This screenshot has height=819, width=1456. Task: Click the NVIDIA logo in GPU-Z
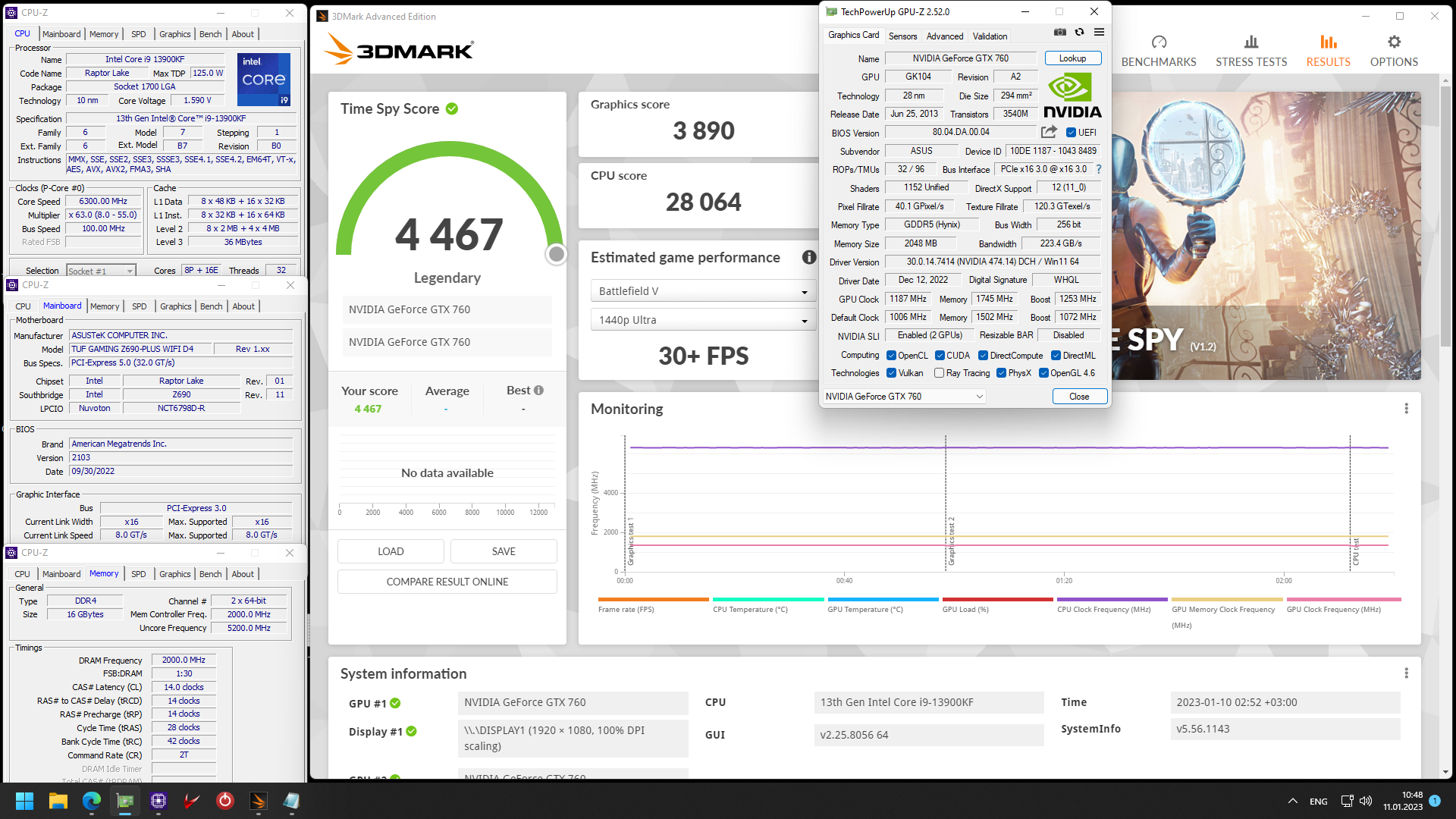[x=1072, y=96]
